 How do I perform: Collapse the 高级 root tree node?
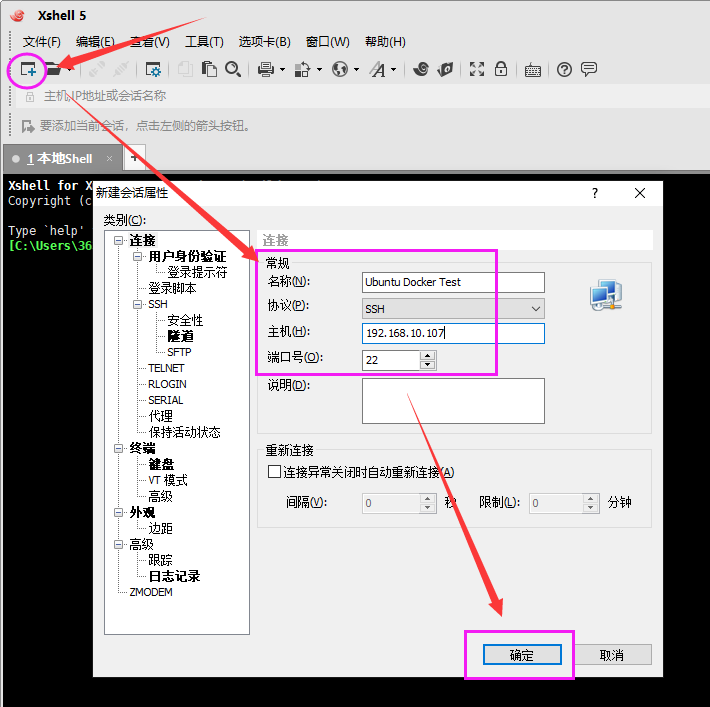(x=119, y=544)
